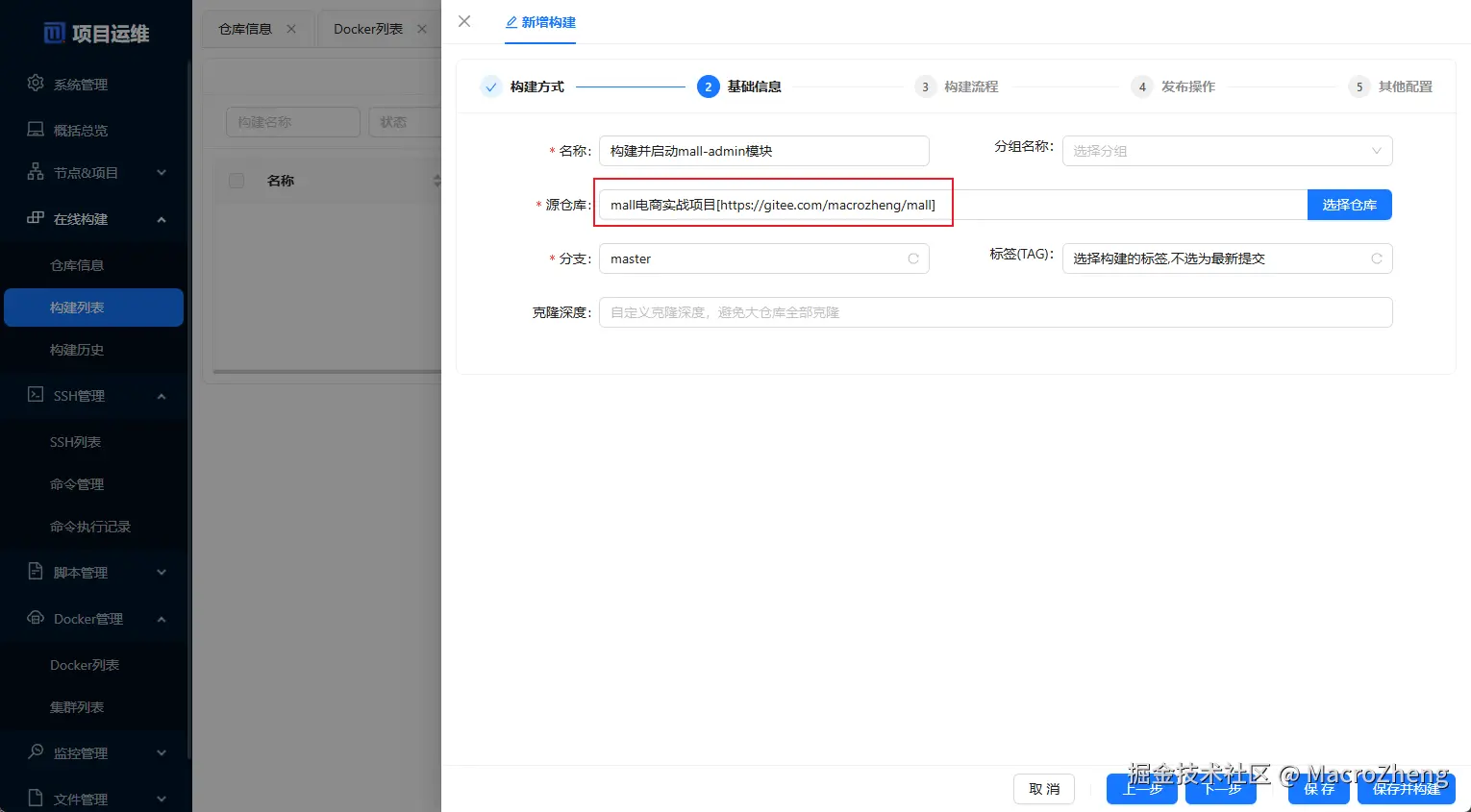The height and width of the screenshot is (812, 1471).
Task: Click the 项目运维 logo icon
Action: [x=55, y=34]
